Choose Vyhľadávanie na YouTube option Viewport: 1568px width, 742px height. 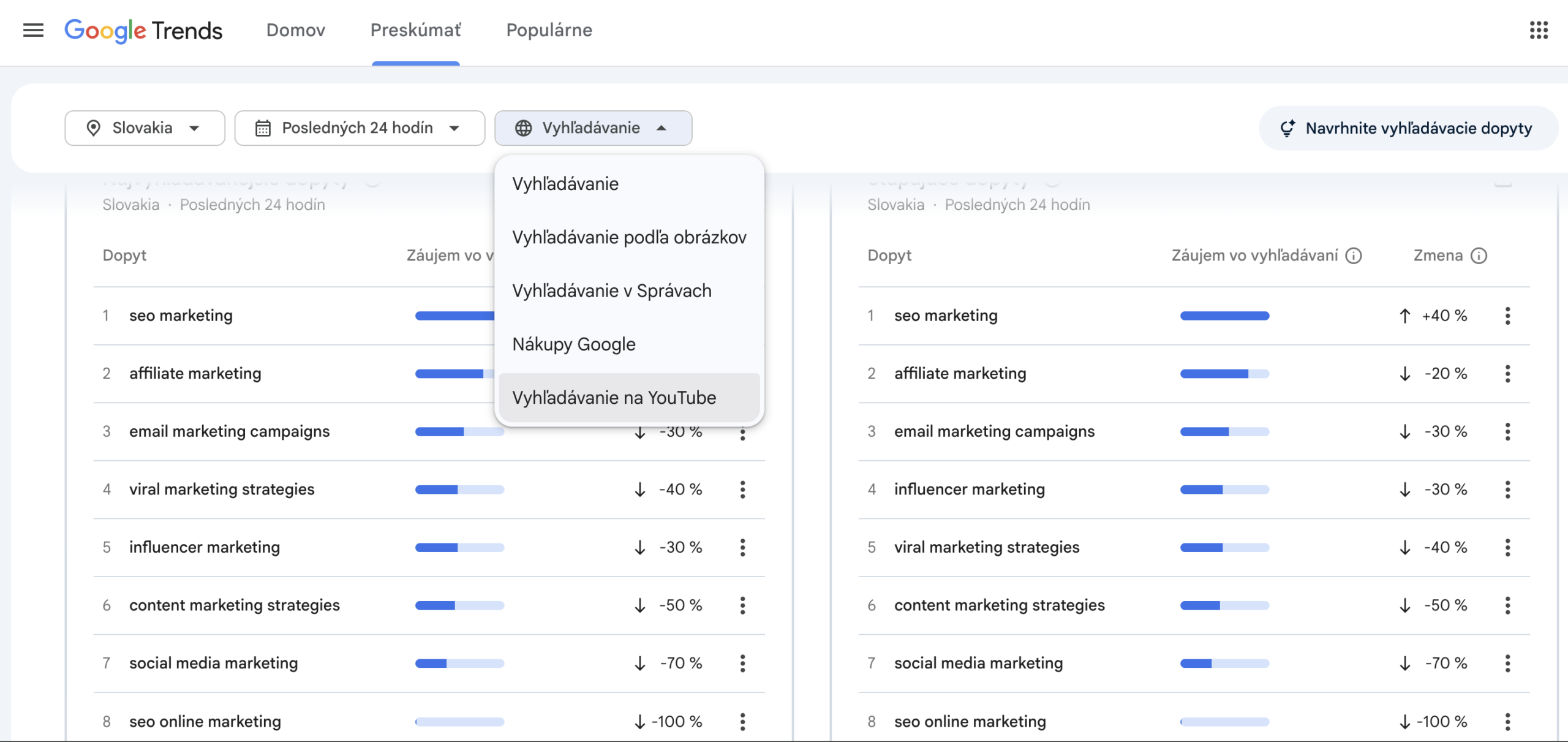pos(629,398)
